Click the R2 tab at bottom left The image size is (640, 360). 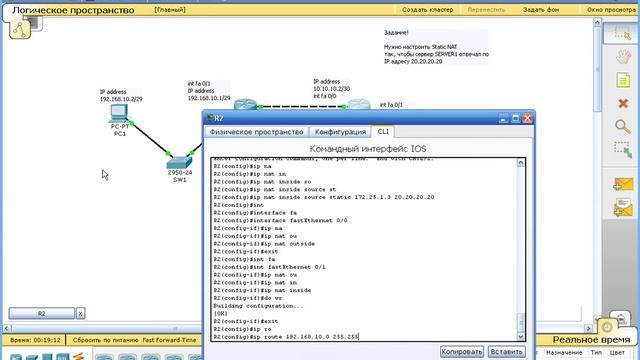click(42, 313)
